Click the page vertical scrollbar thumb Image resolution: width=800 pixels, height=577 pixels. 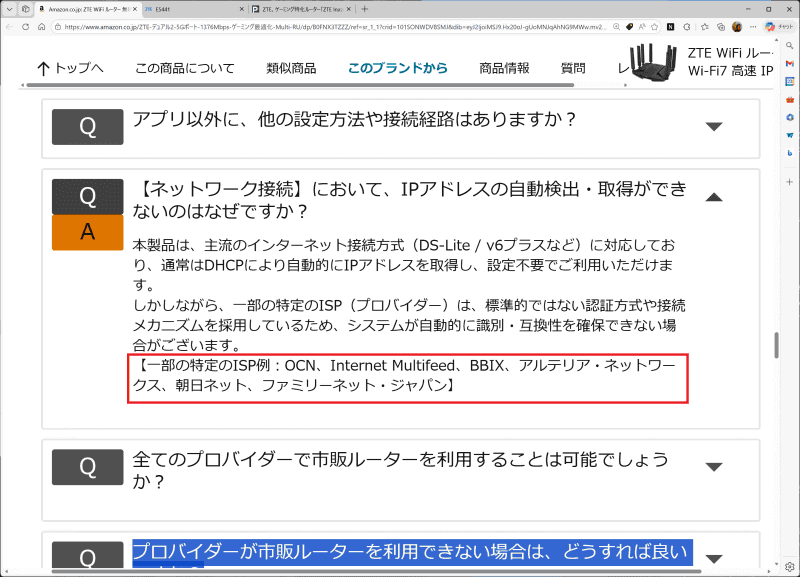[x=777, y=345]
